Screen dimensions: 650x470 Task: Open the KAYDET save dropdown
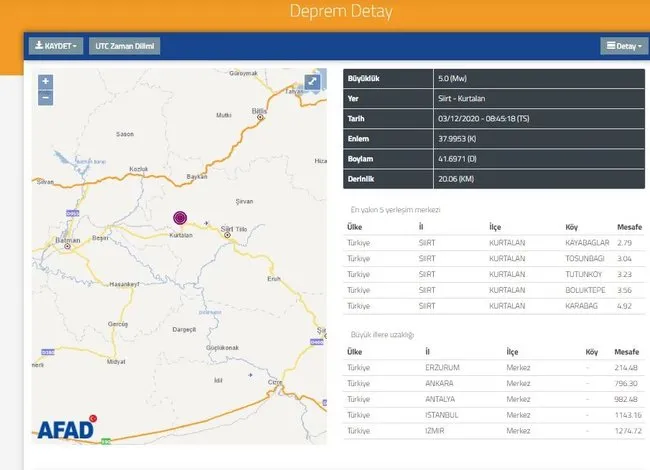[56, 46]
